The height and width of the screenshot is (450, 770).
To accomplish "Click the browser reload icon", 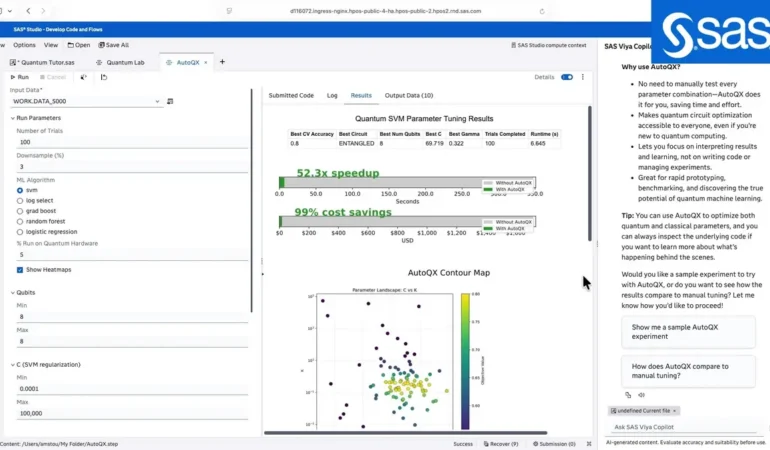I will click(542, 11).
